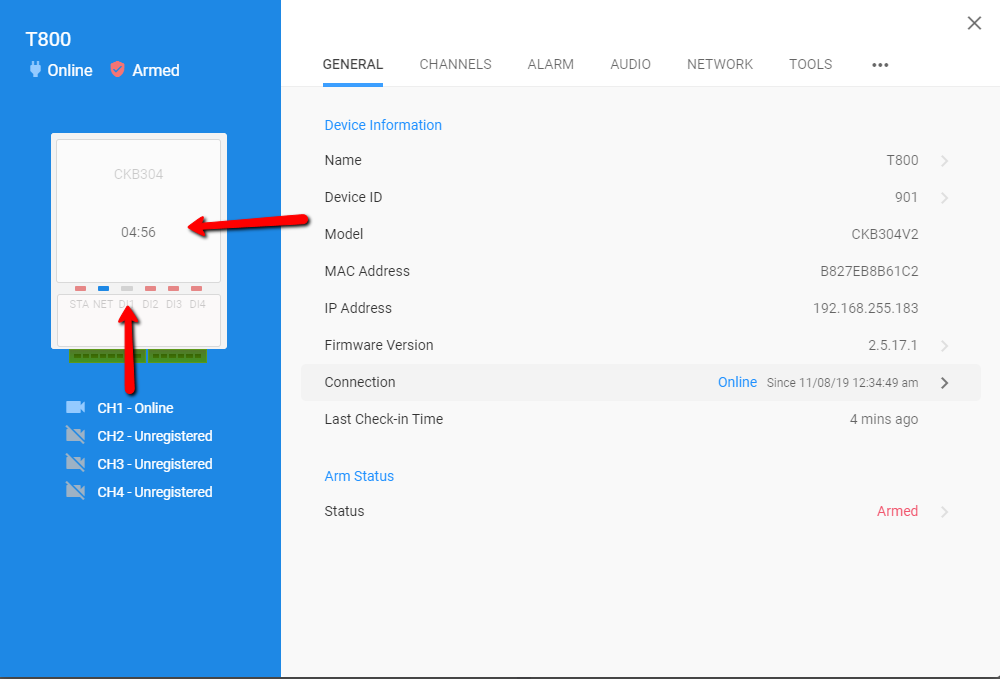Select the CH2 Unregistered camera-off icon
This screenshot has height=679, width=1000.
[x=75, y=435]
